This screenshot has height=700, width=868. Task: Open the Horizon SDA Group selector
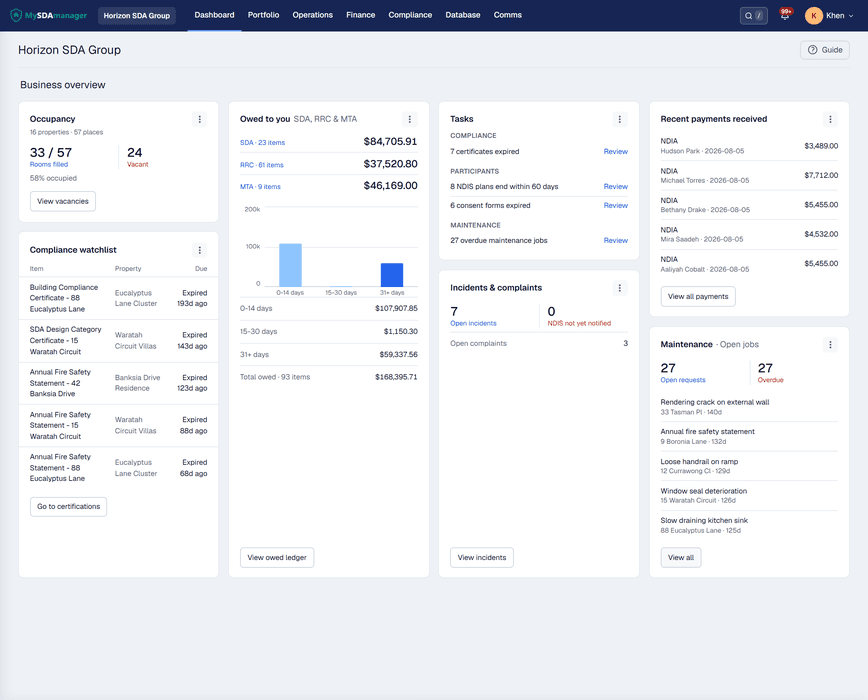pyautogui.click(x=137, y=15)
